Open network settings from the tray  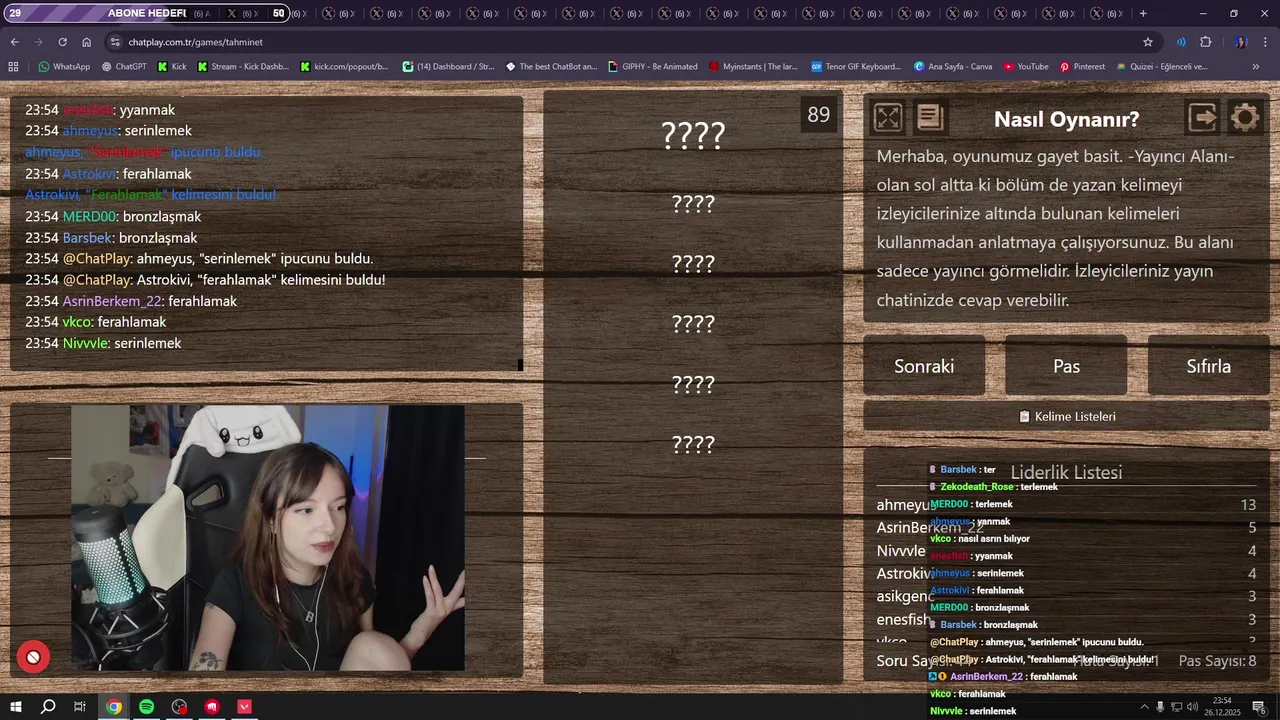[1176, 707]
